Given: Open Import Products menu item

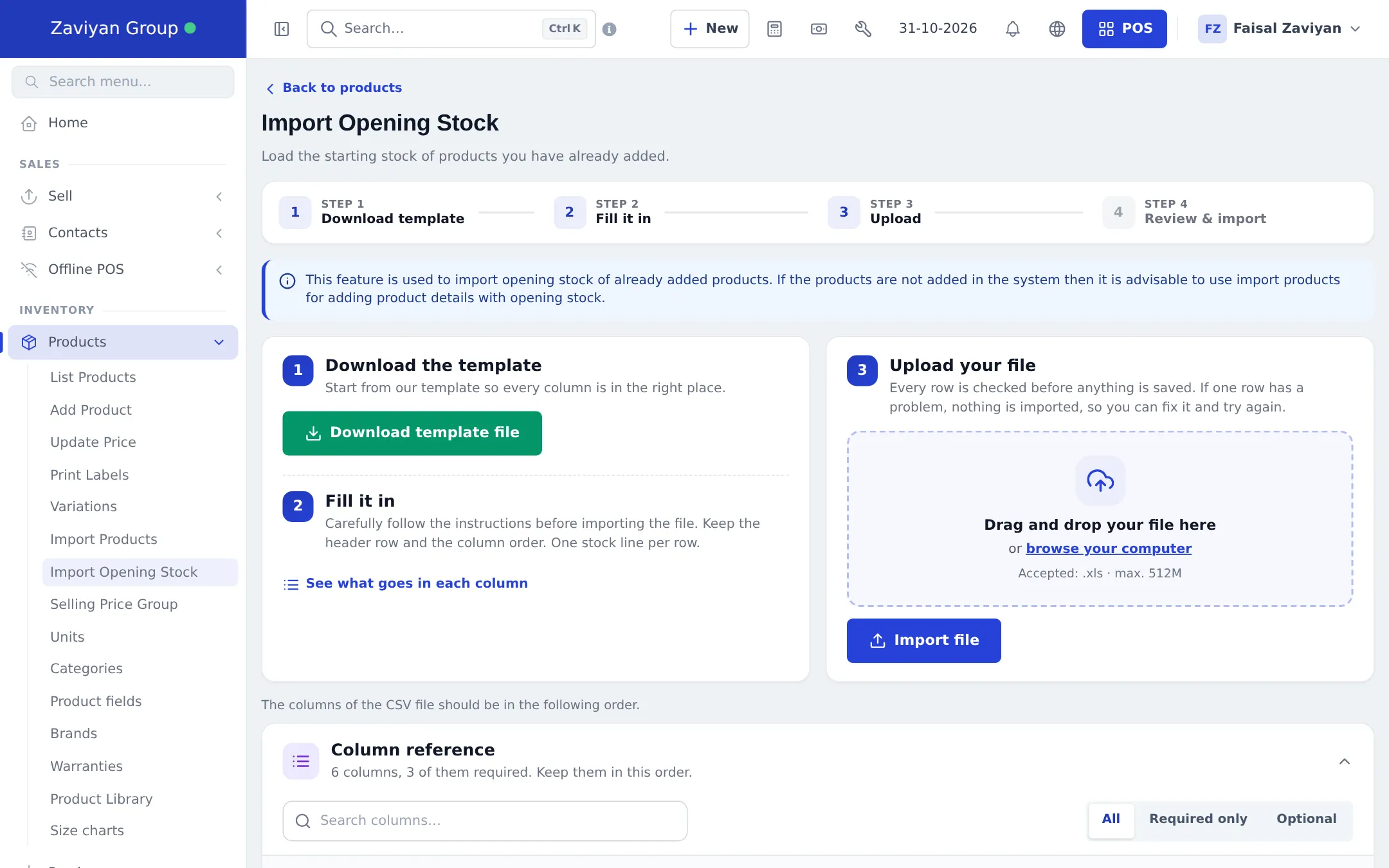Looking at the screenshot, I should coord(104,539).
